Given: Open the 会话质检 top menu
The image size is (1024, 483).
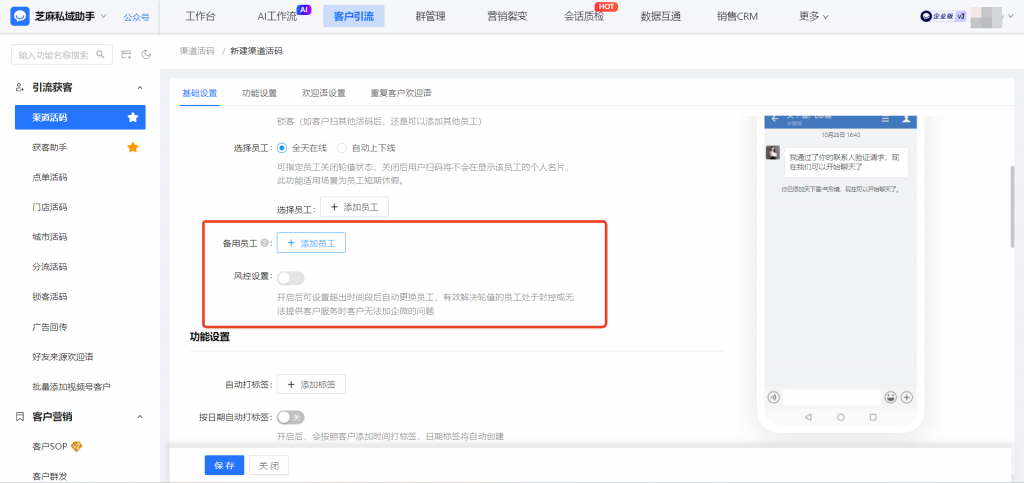Looking at the screenshot, I should coord(584,16).
